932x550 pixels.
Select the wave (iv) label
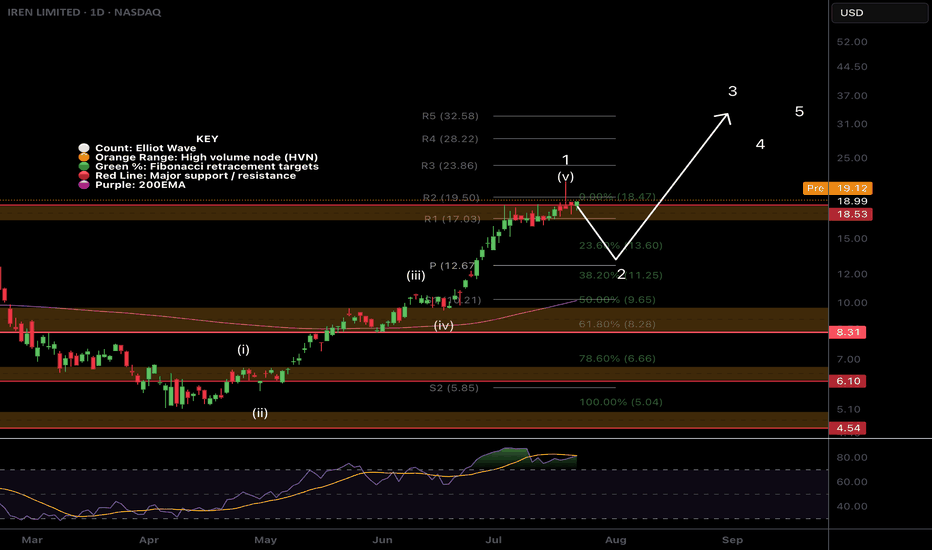[x=443, y=325]
